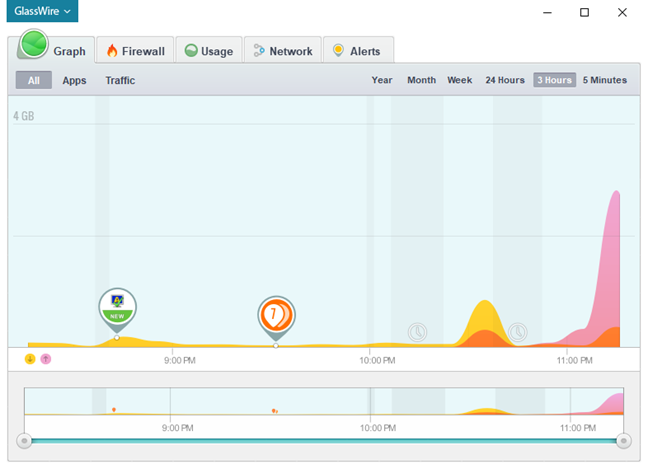Open the Alerts tab
The height and width of the screenshot is (469, 648).
pyautogui.click(x=358, y=50)
